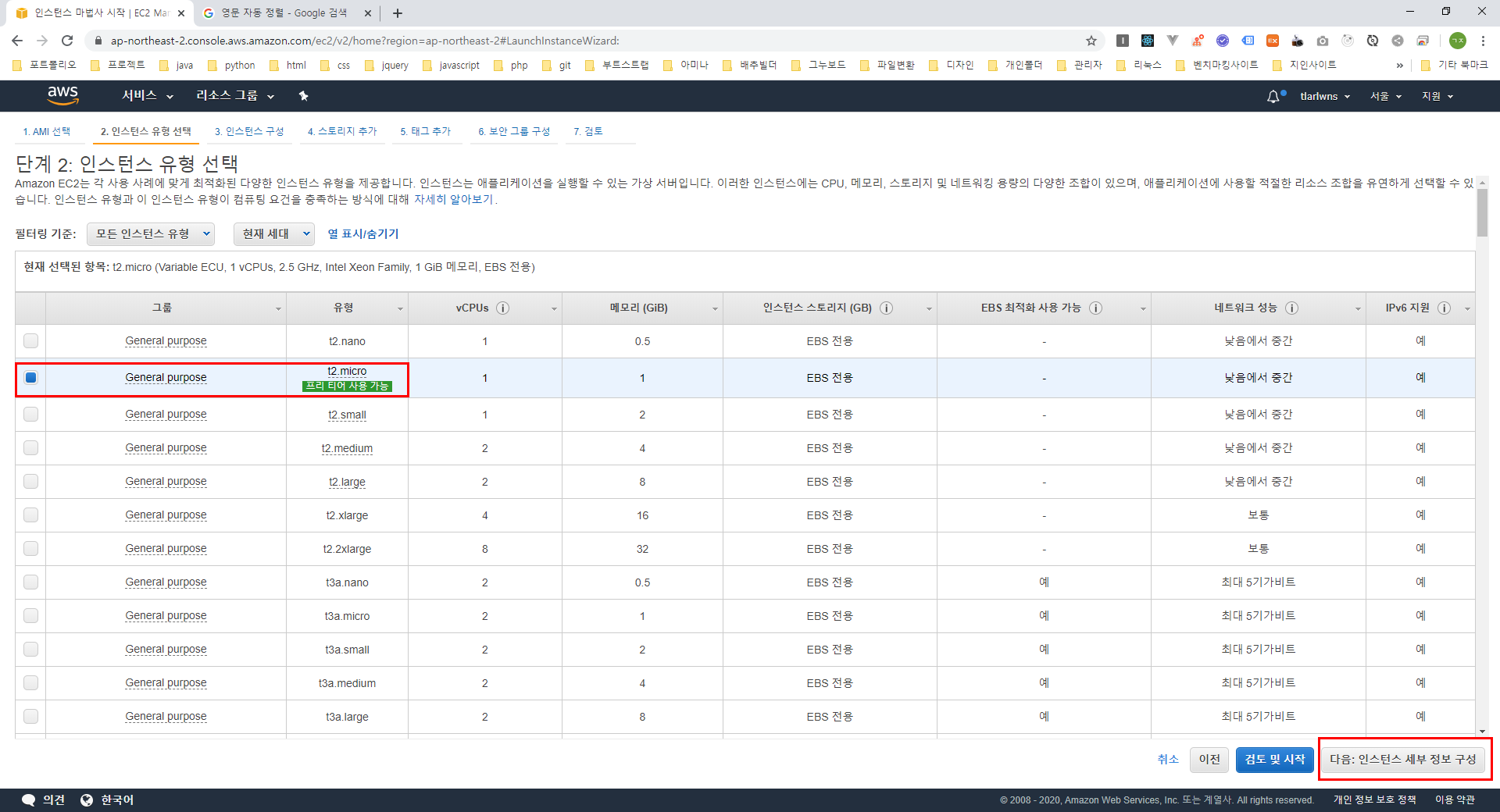
Task: Click the browser address bar URL
Action: click(365, 41)
